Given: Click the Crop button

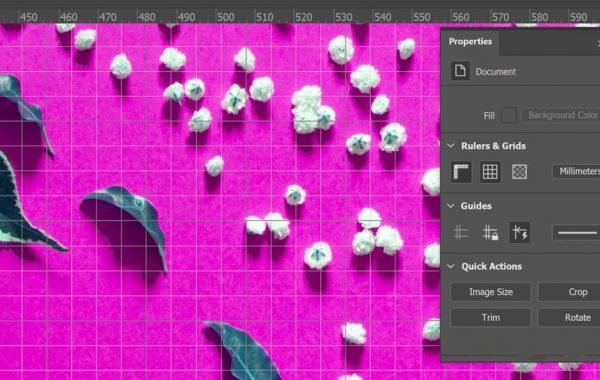Looking at the screenshot, I should click(569, 292).
